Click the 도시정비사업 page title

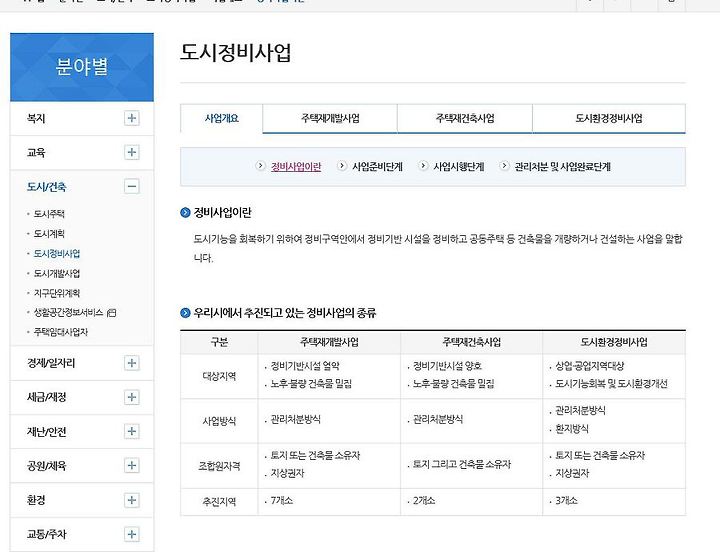235,52
